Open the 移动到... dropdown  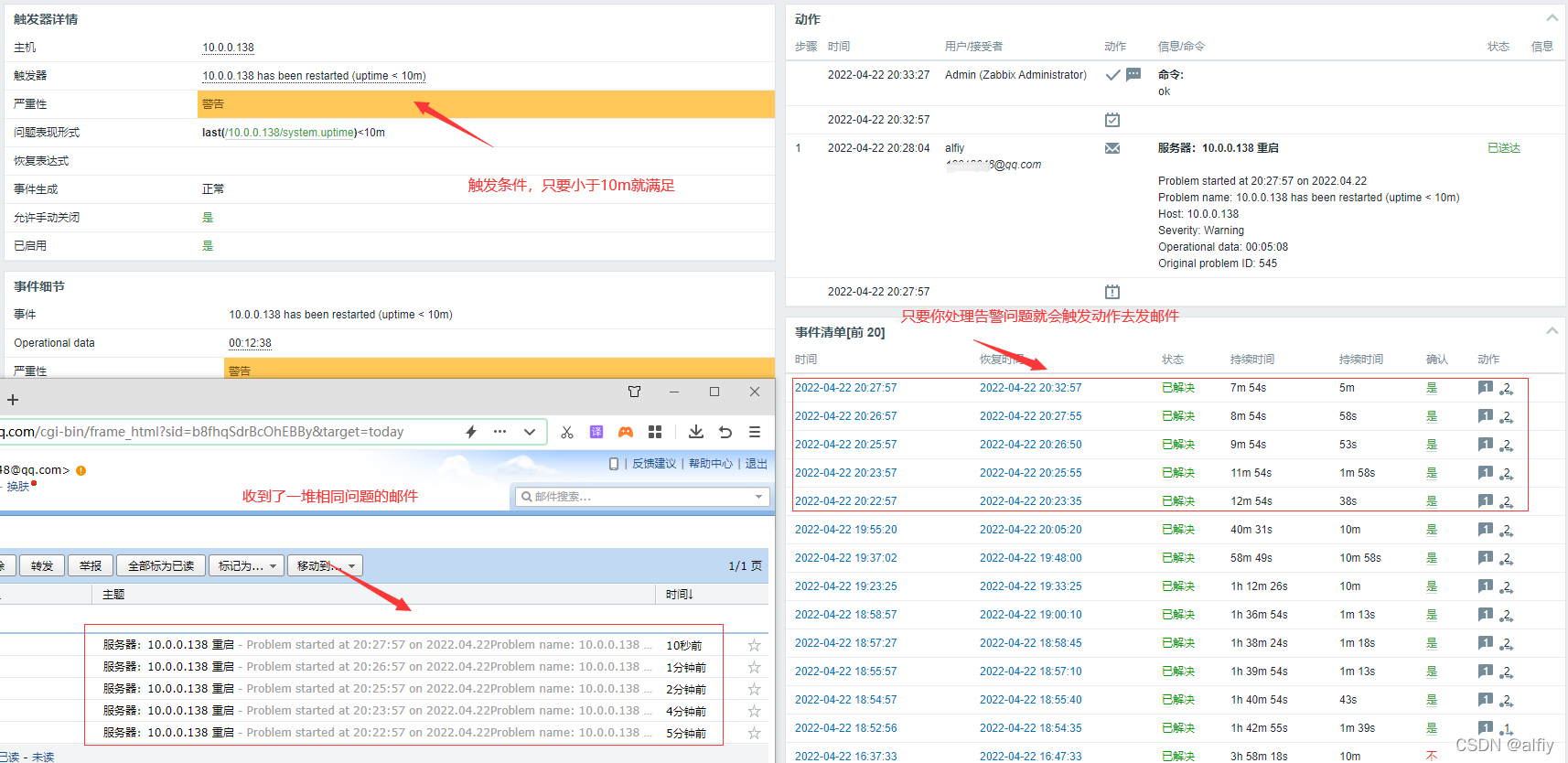point(325,566)
